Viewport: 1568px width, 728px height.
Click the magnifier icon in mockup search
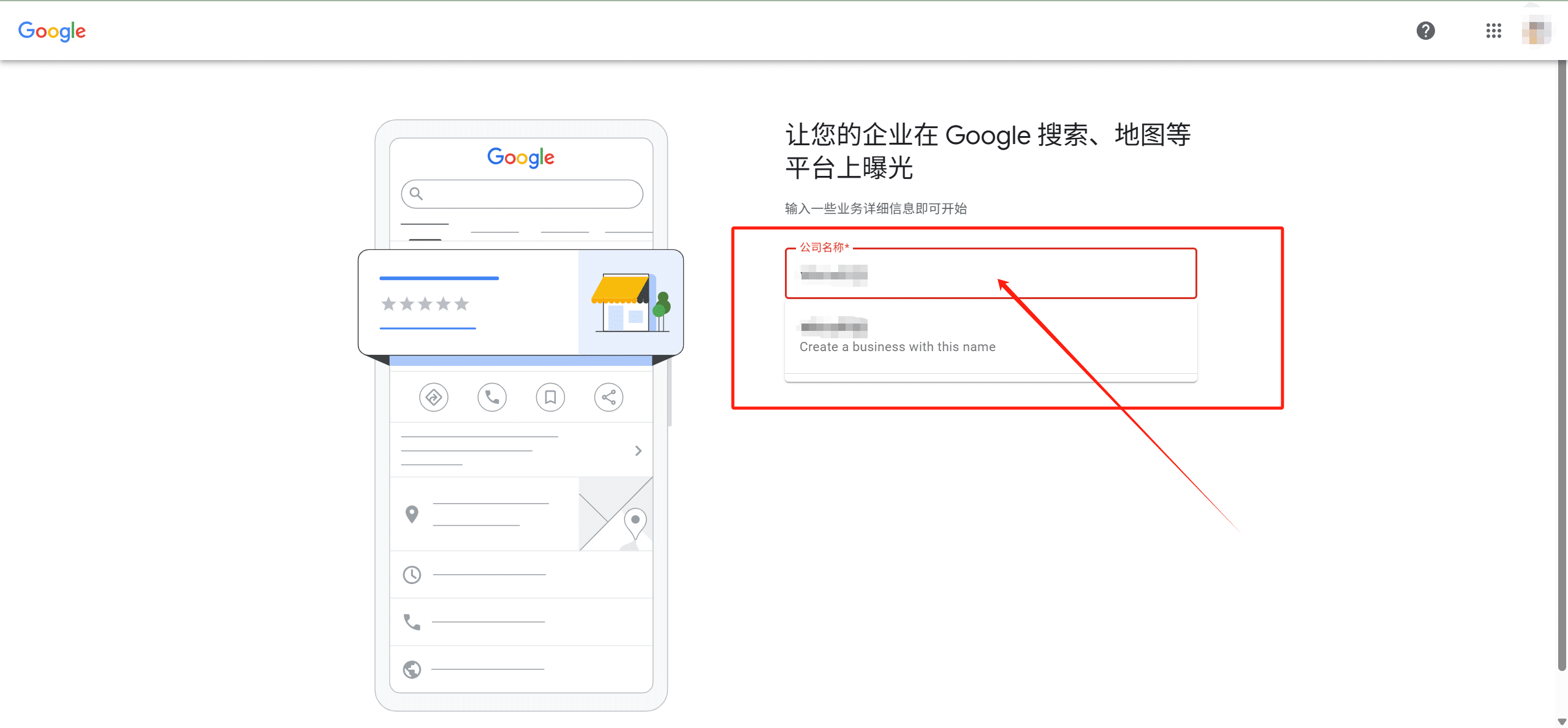pyautogui.click(x=416, y=194)
